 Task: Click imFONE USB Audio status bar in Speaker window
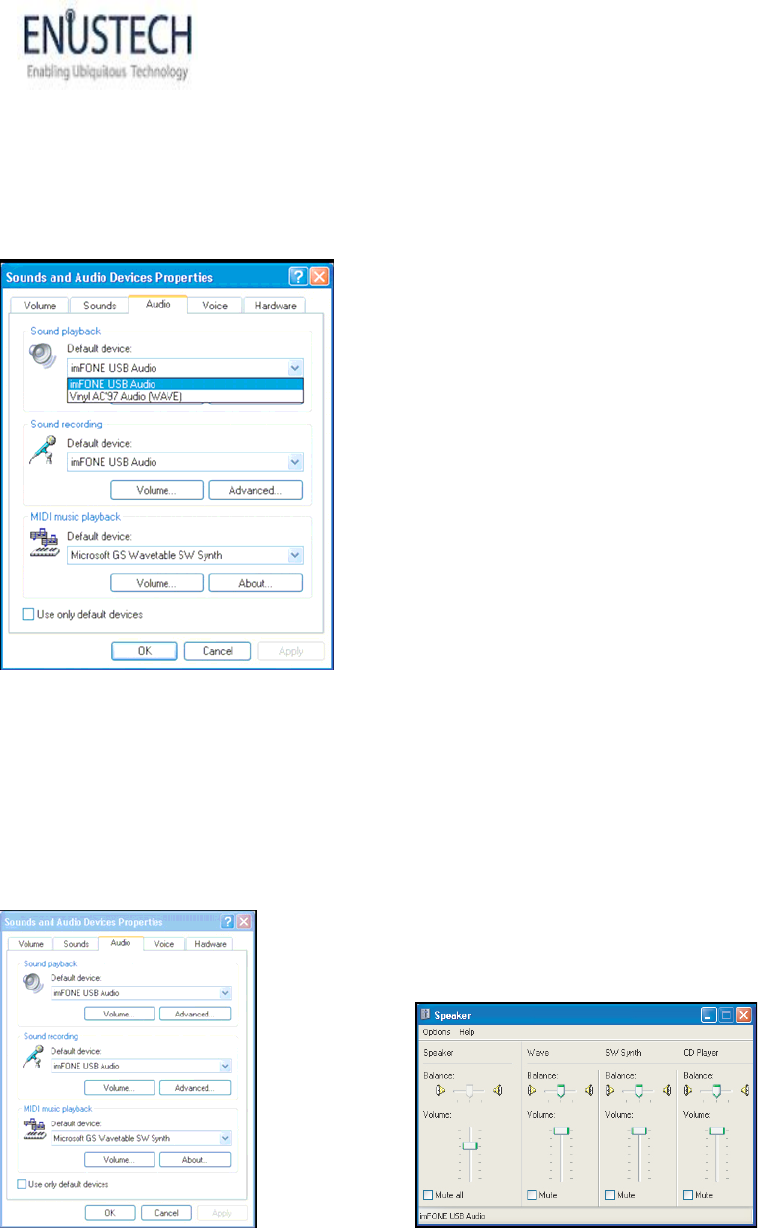point(583,1216)
